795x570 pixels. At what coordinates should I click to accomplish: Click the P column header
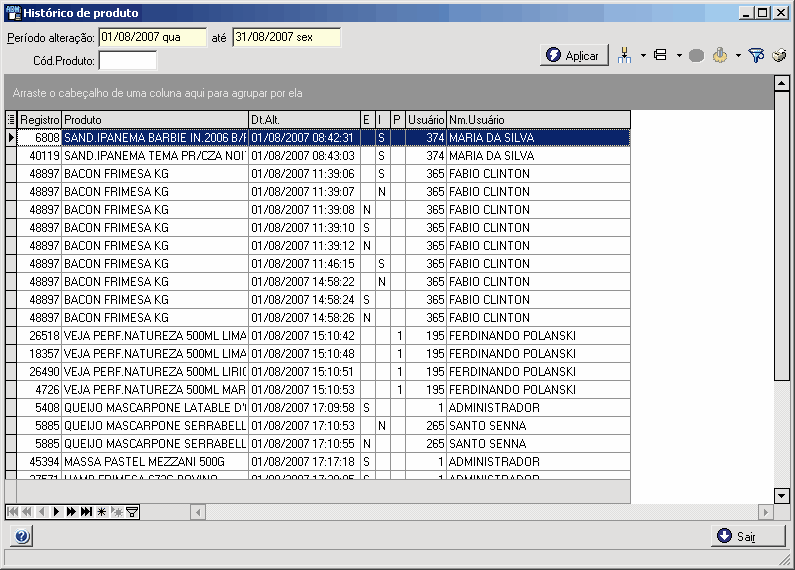pos(398,120)
